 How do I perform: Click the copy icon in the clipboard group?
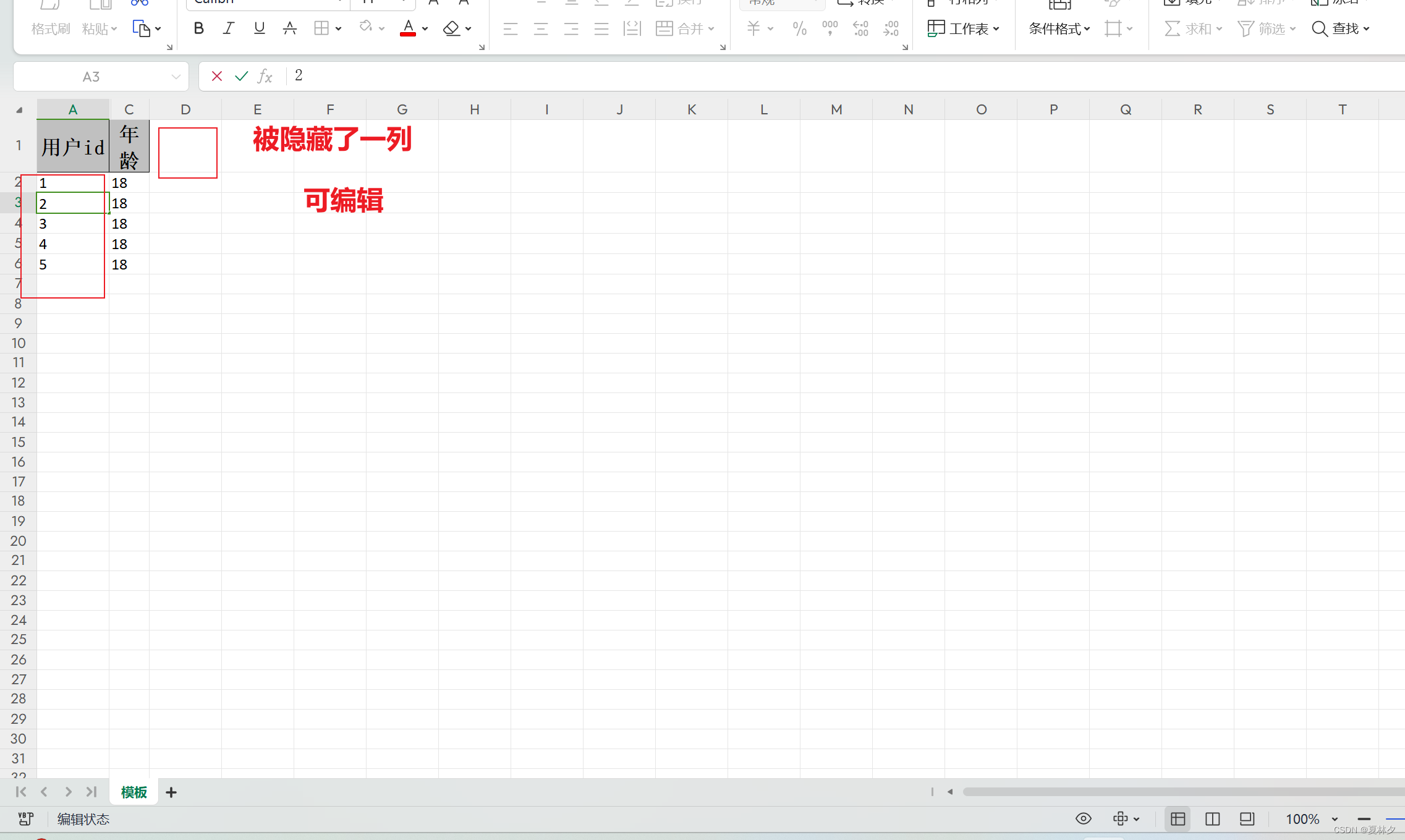(142, 28)
